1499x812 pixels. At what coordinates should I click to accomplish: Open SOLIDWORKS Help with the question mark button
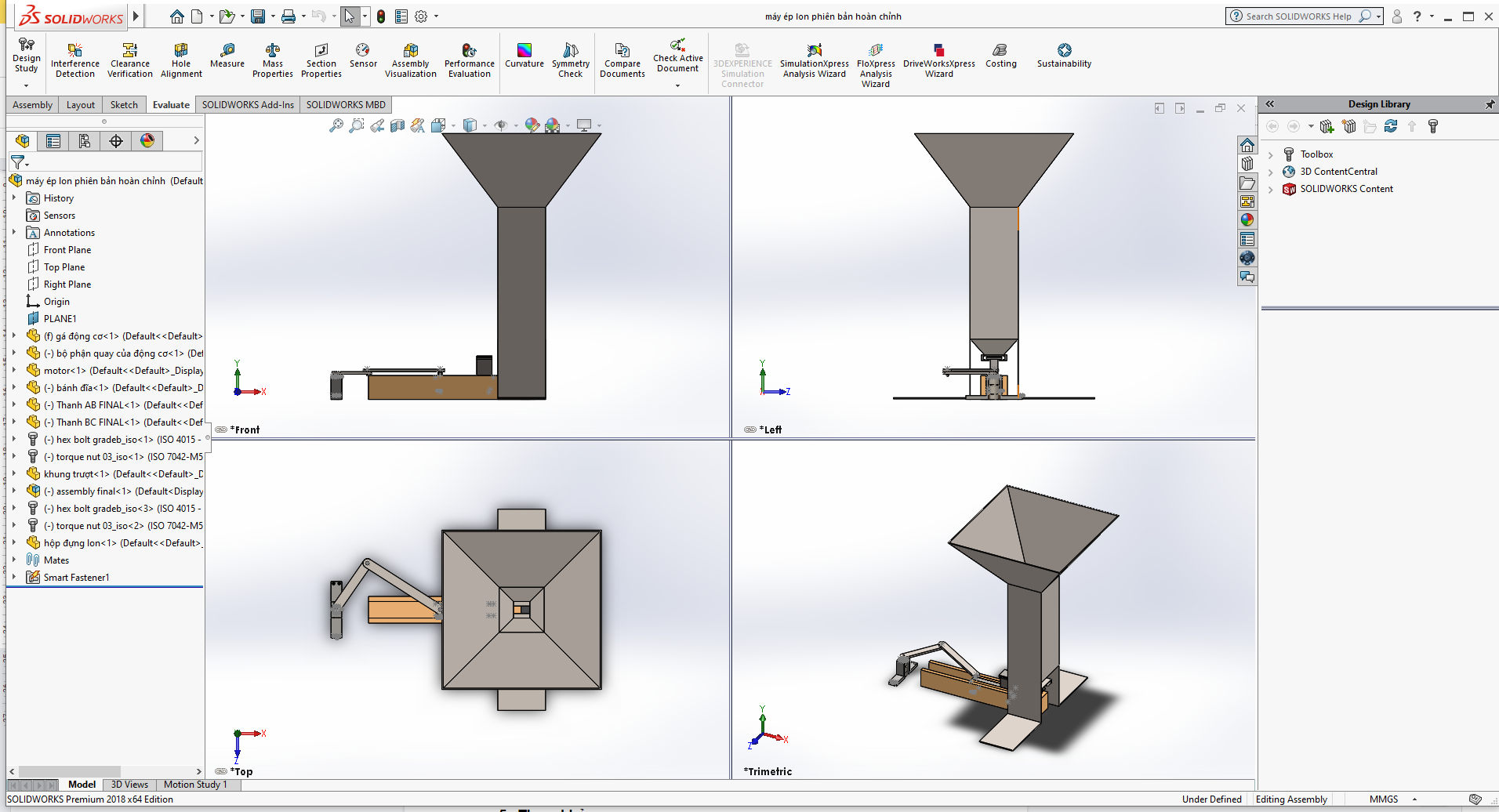[1417, 16]
